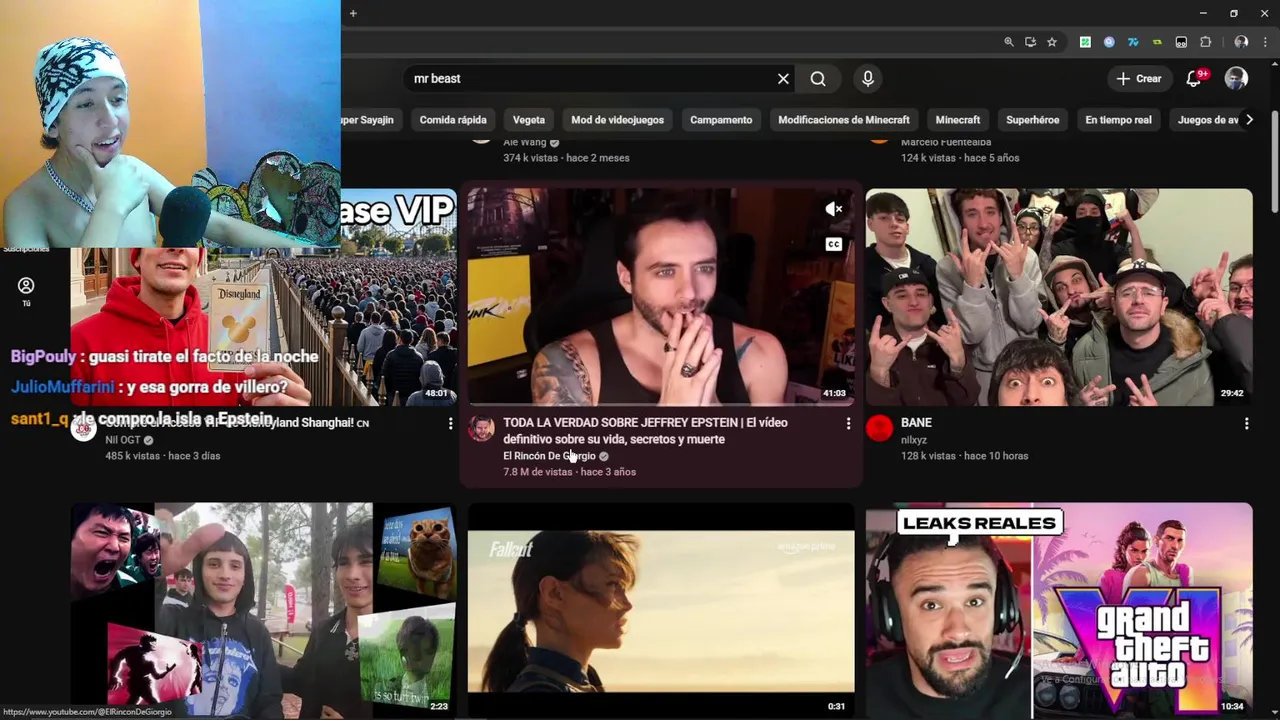
Task: Click the Marcelo Fuentealba channel name
Action: click(x=947, y=142)
